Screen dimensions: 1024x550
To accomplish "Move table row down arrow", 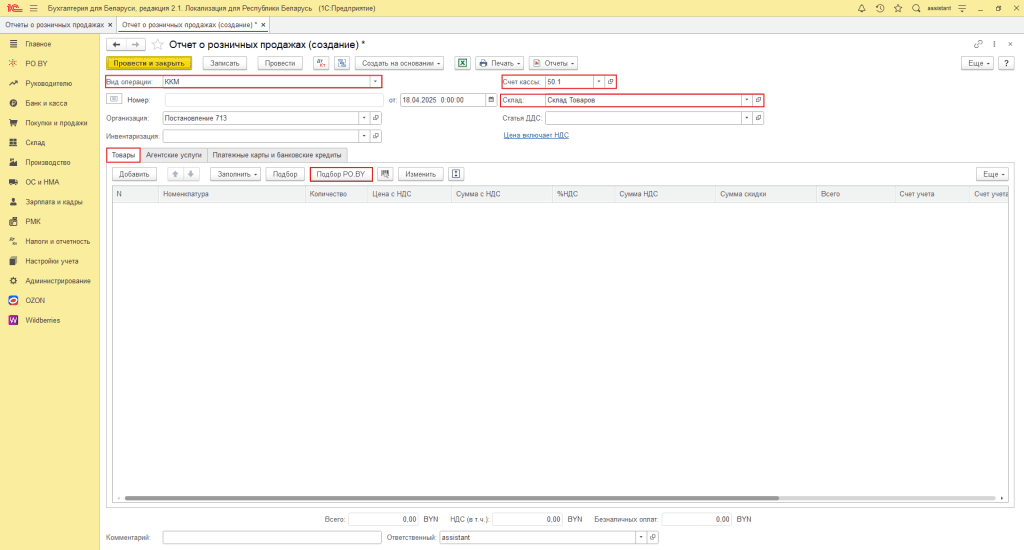I will tap(191, 174).
